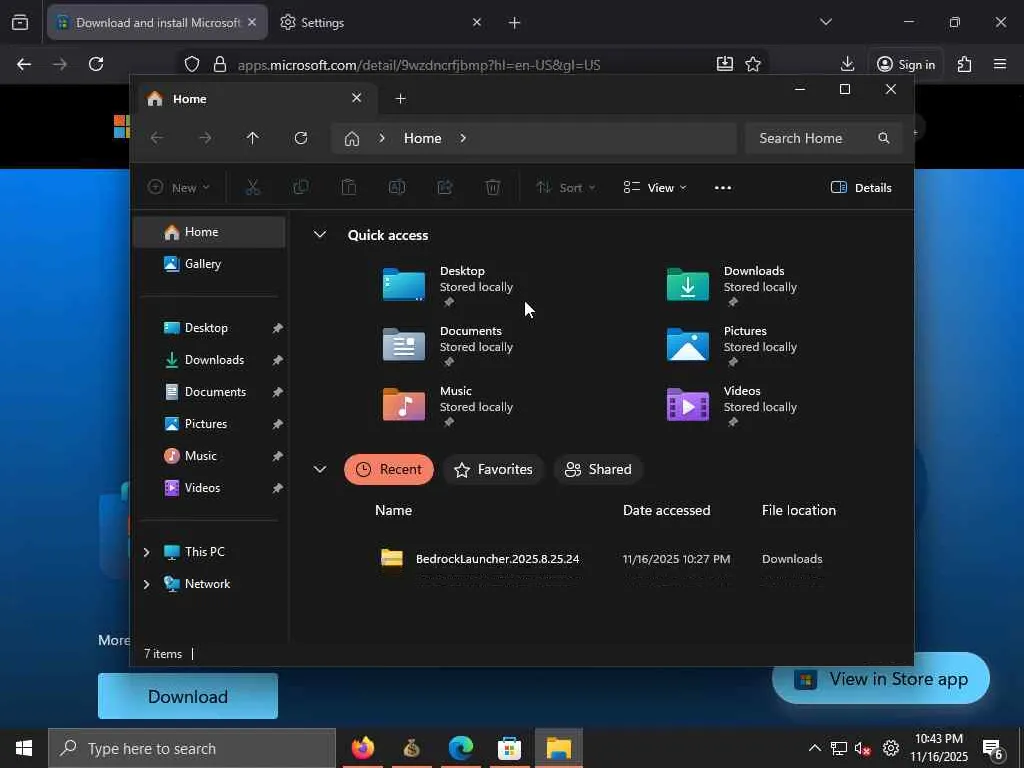1024x768 pixels.
Task: Open the Downloads folder in Quick access
Action: [x=733, y=285]
